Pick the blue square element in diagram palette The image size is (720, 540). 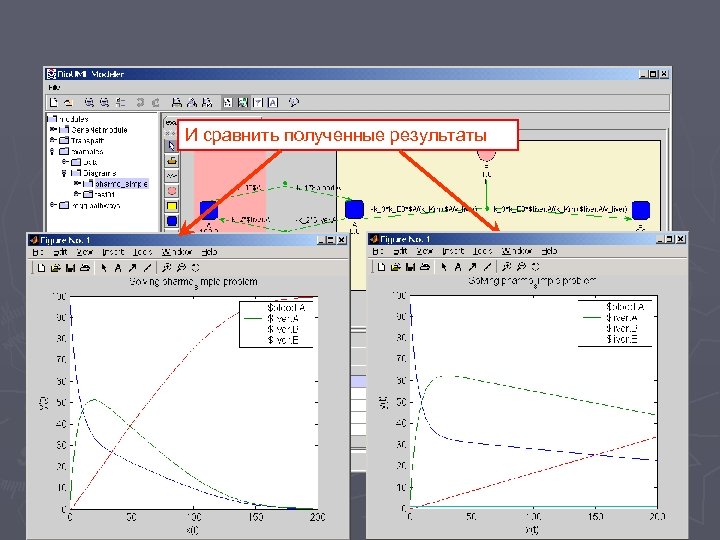click(x=171, y=221)
